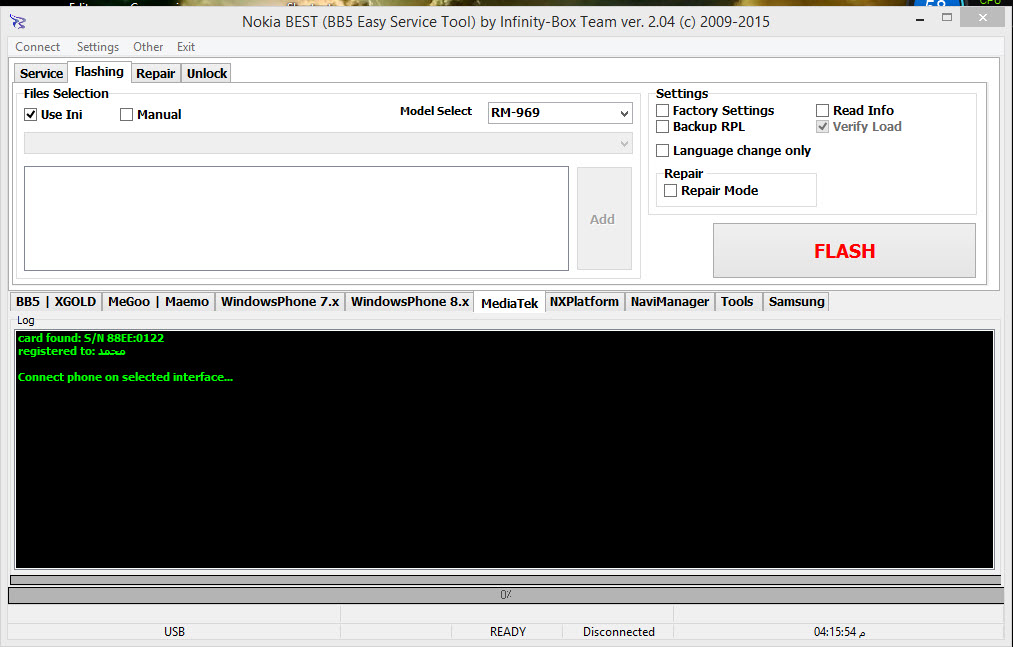This screenshot has height=647, width=1013.
Task: Select the WindowsPhone 7.x tab
Action: 280,302
